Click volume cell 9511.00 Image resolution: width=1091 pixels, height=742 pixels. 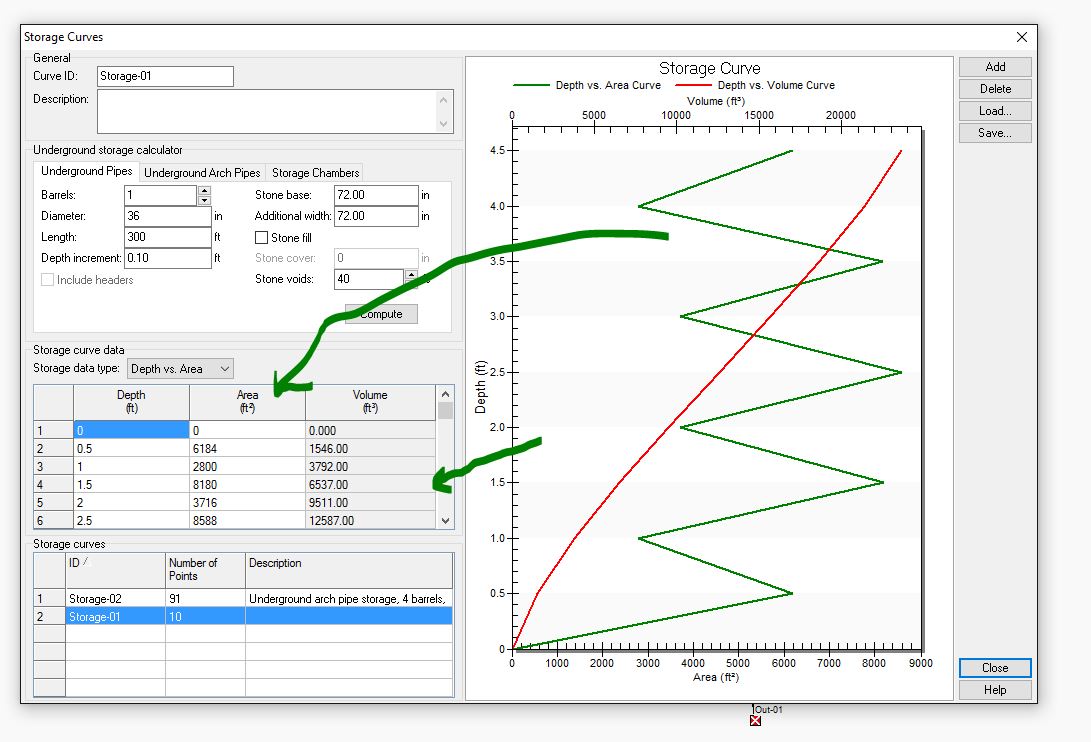coord(370,503)
